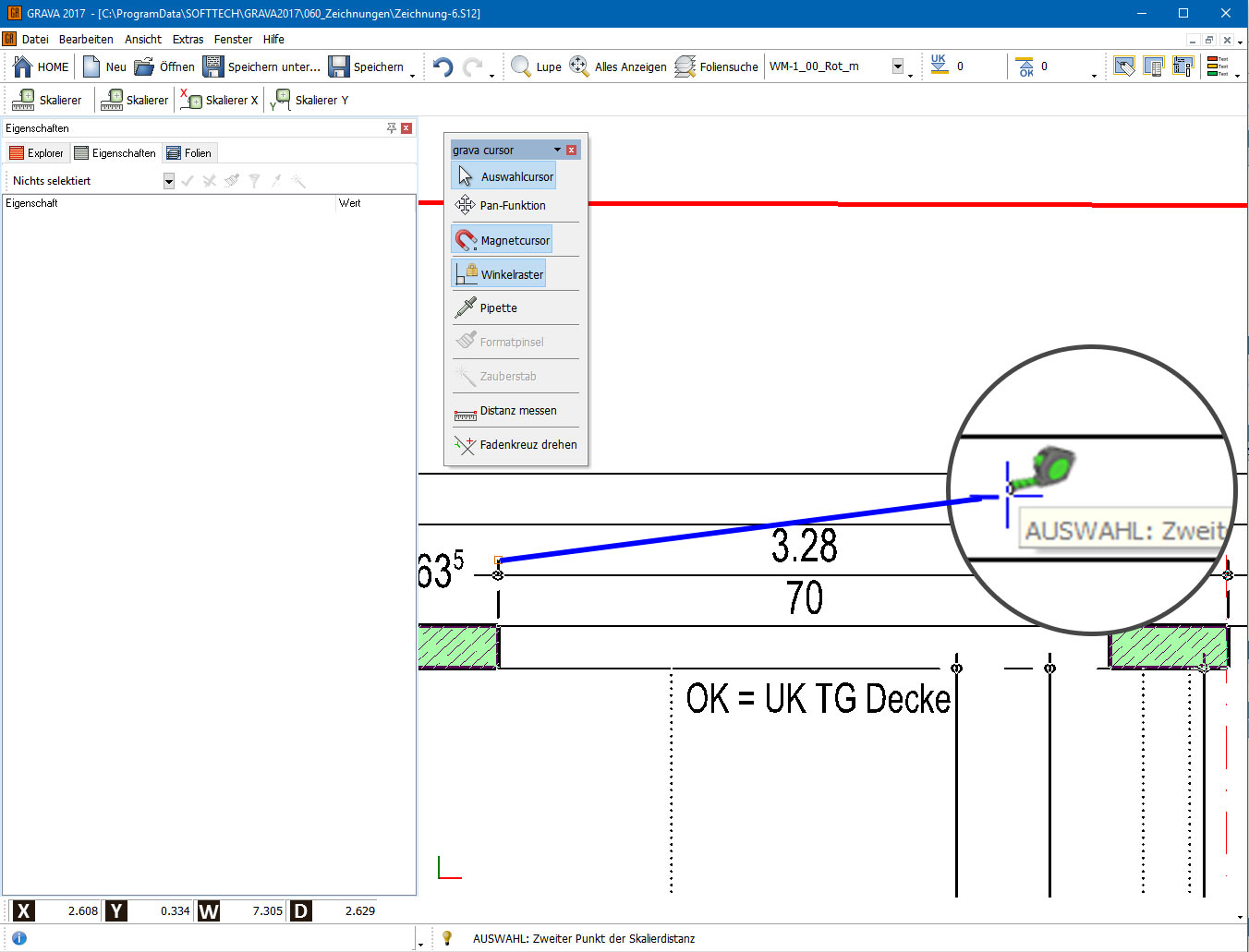
Task: Toggle the Magnetcursor snapping
Action: [502, 240]
